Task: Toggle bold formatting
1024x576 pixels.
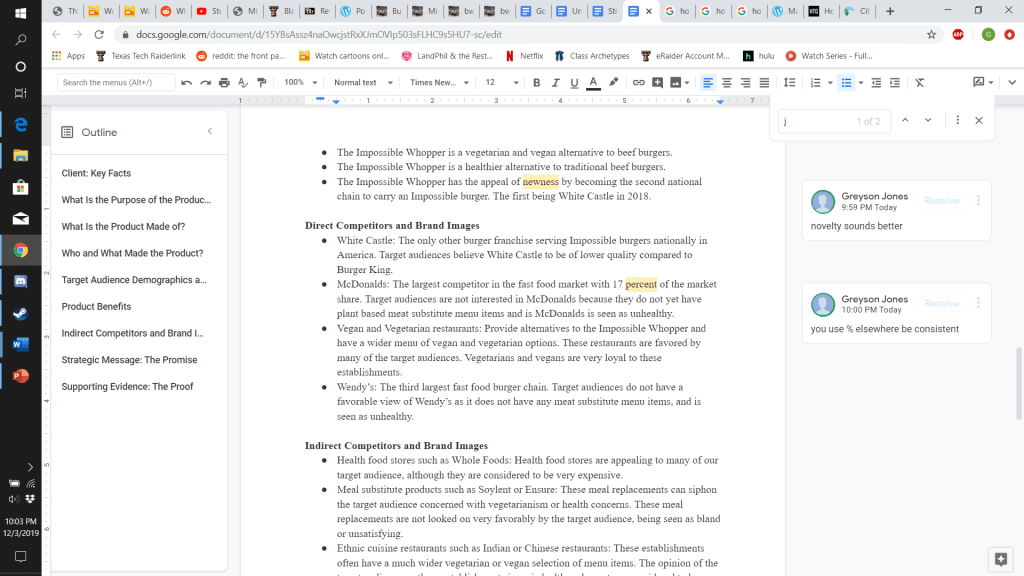Action: [x=537, y=82]
